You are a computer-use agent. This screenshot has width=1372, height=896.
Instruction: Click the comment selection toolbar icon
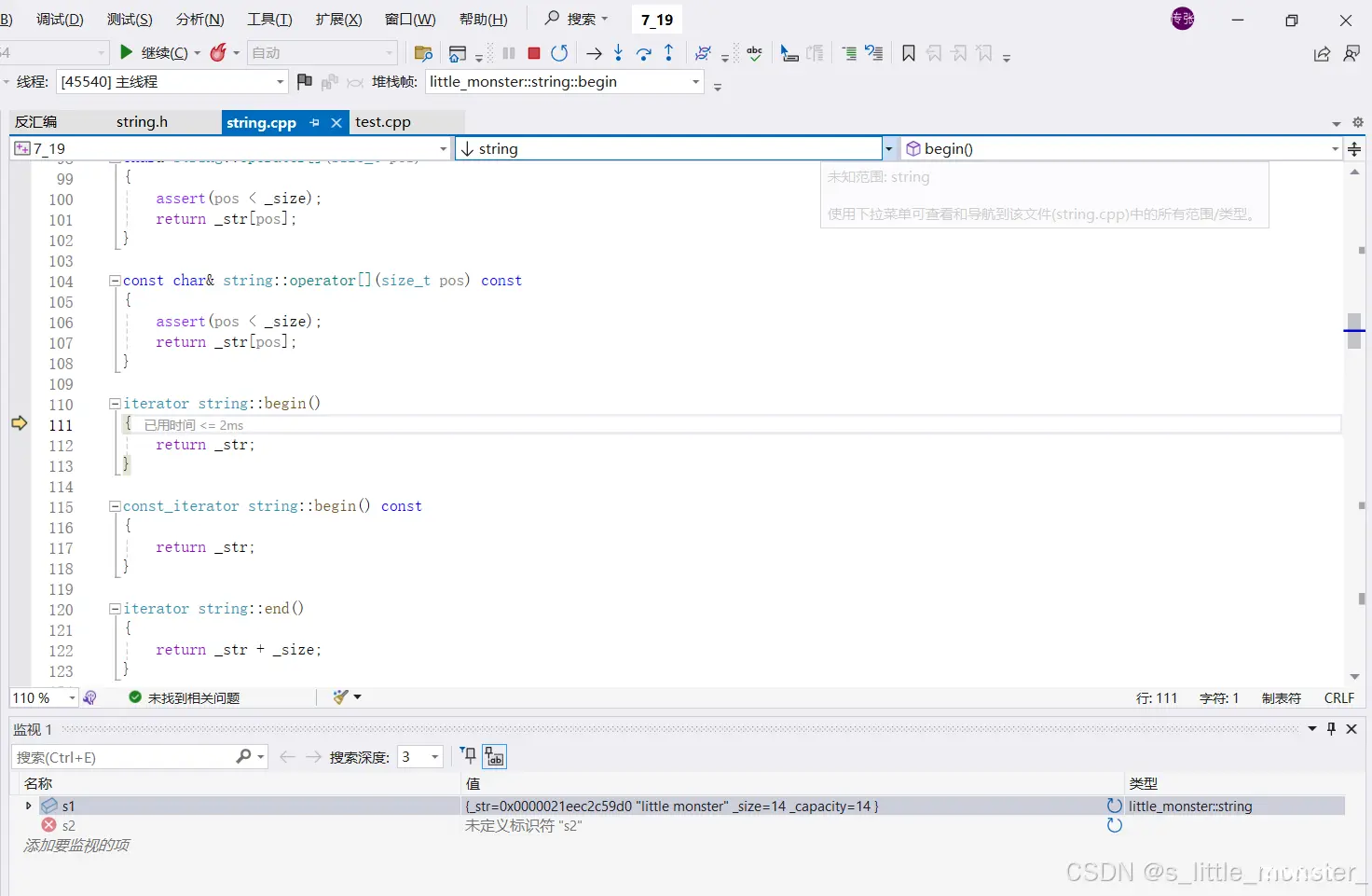pos(849,53)
